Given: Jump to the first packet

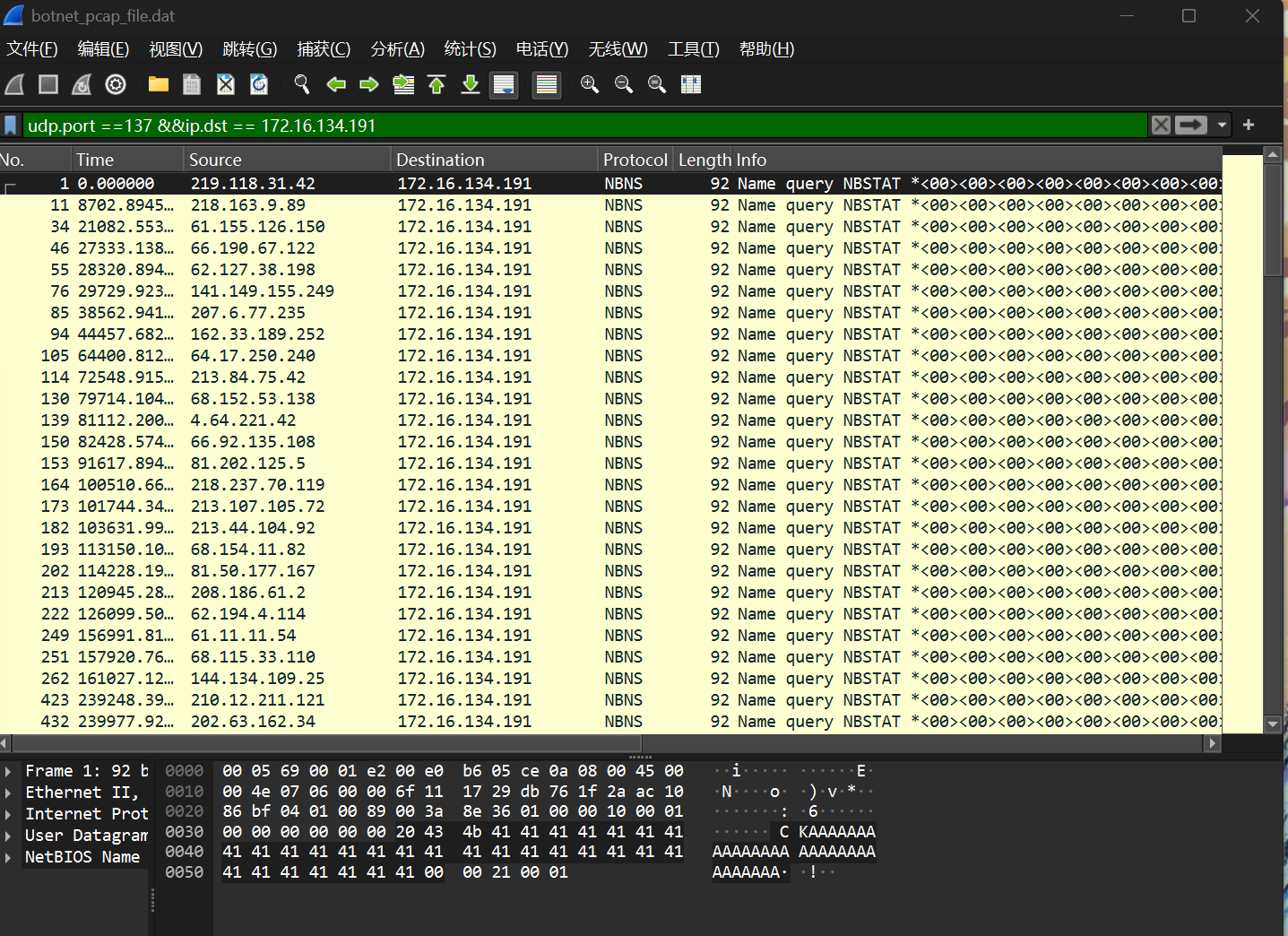Looking at the screenshot, I should pos(437,84).
